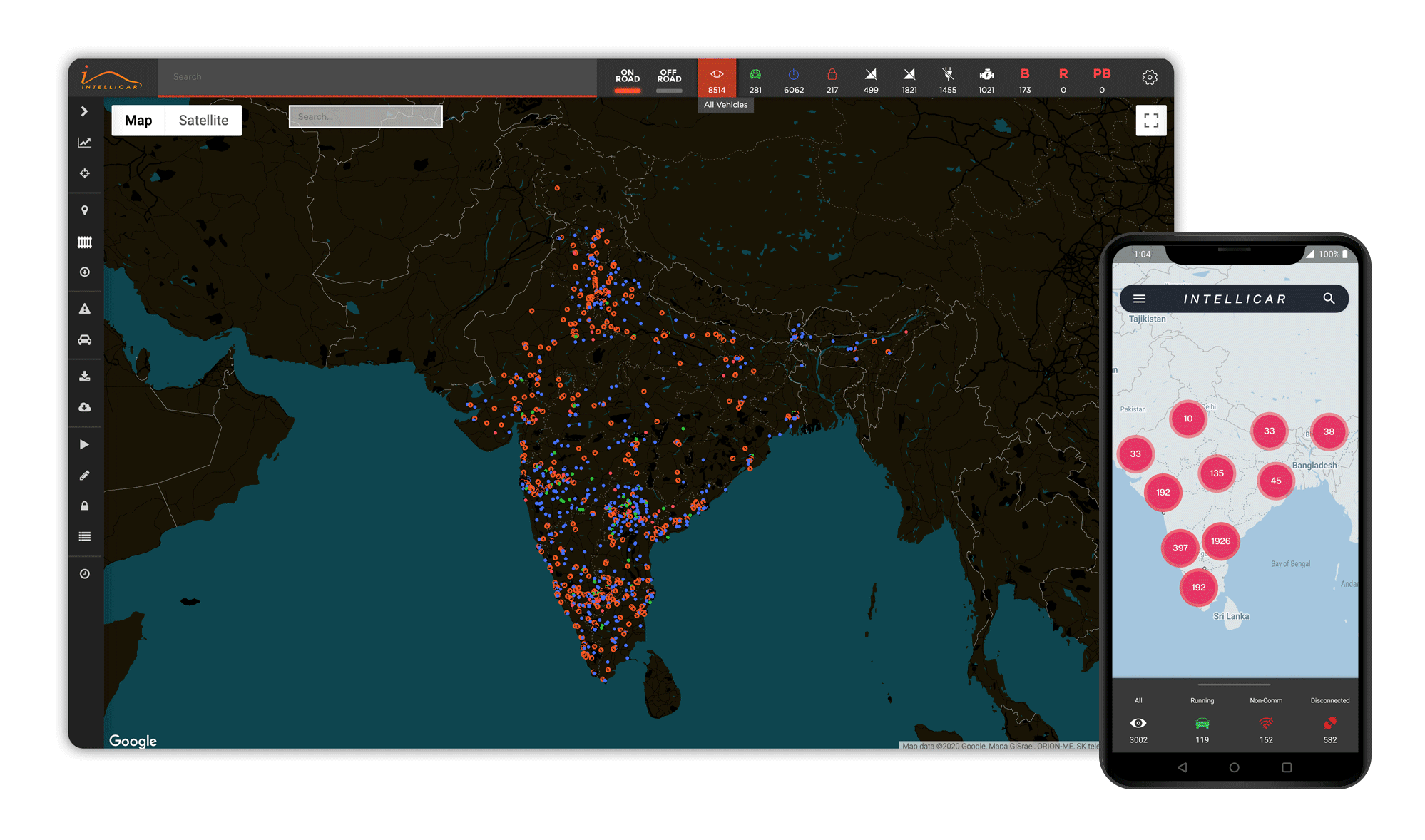Tap the 397 vehicle cluster on phone map
The height and width of the screenshot is (840, 1425).
1180,548
